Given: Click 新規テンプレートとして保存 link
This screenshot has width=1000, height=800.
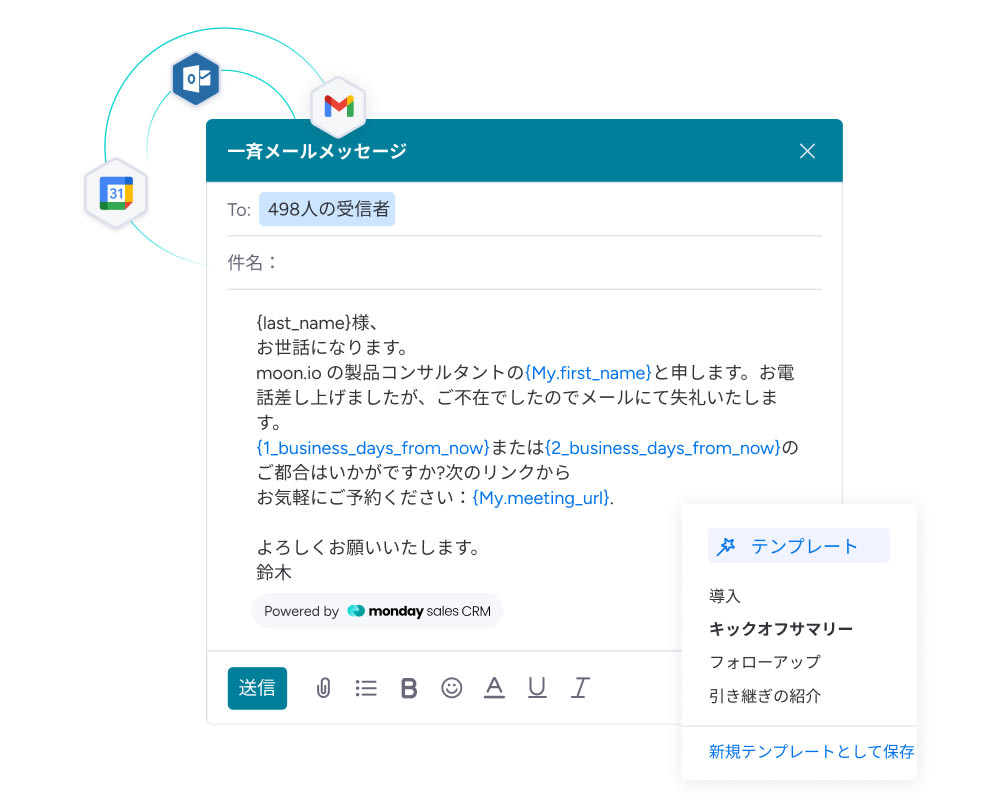Looking at the screenshot, I should coord(811,752).
